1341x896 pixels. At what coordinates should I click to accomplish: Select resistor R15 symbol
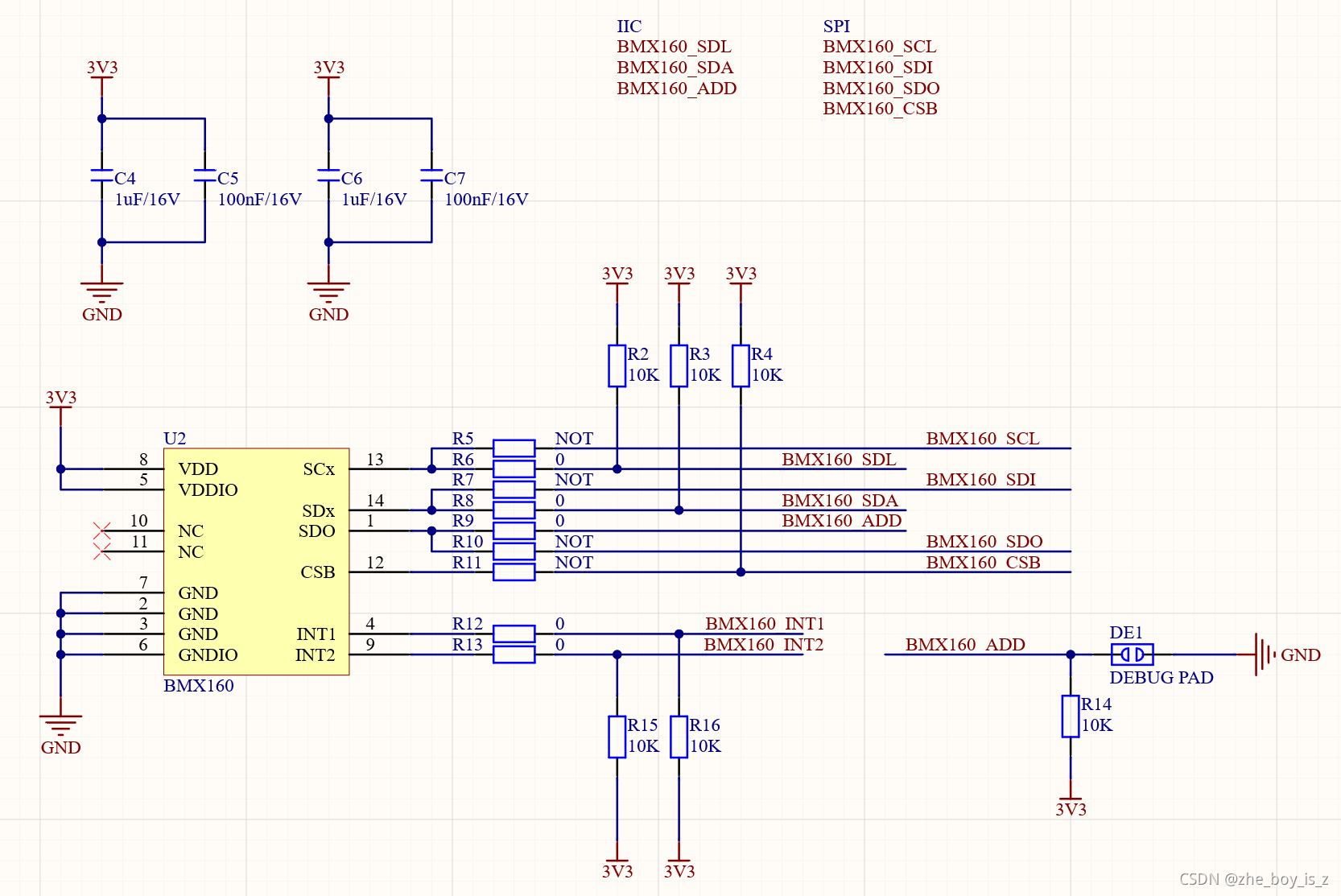click(617, 737)
